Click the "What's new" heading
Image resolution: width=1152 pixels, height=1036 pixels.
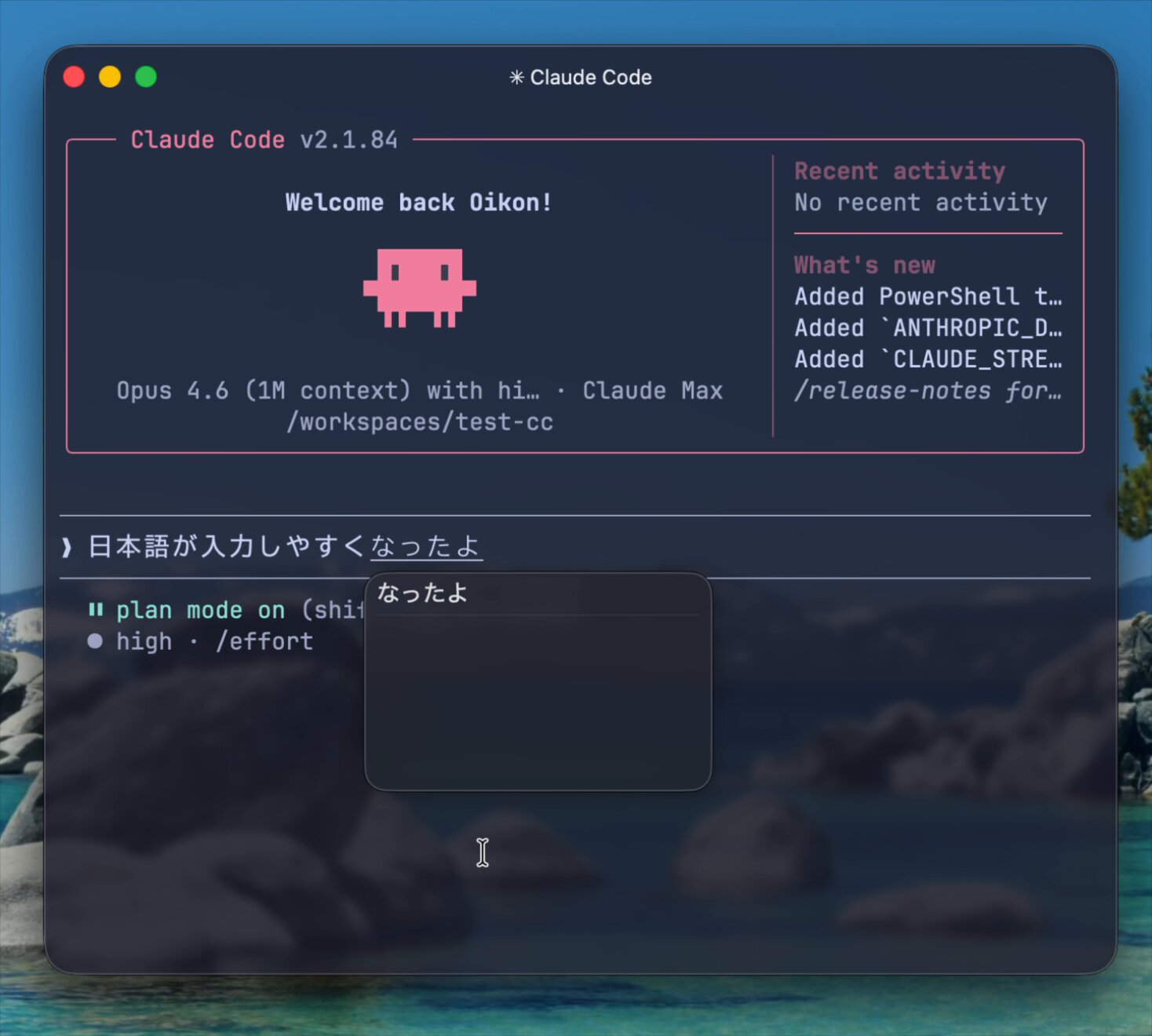coord(864,265)
